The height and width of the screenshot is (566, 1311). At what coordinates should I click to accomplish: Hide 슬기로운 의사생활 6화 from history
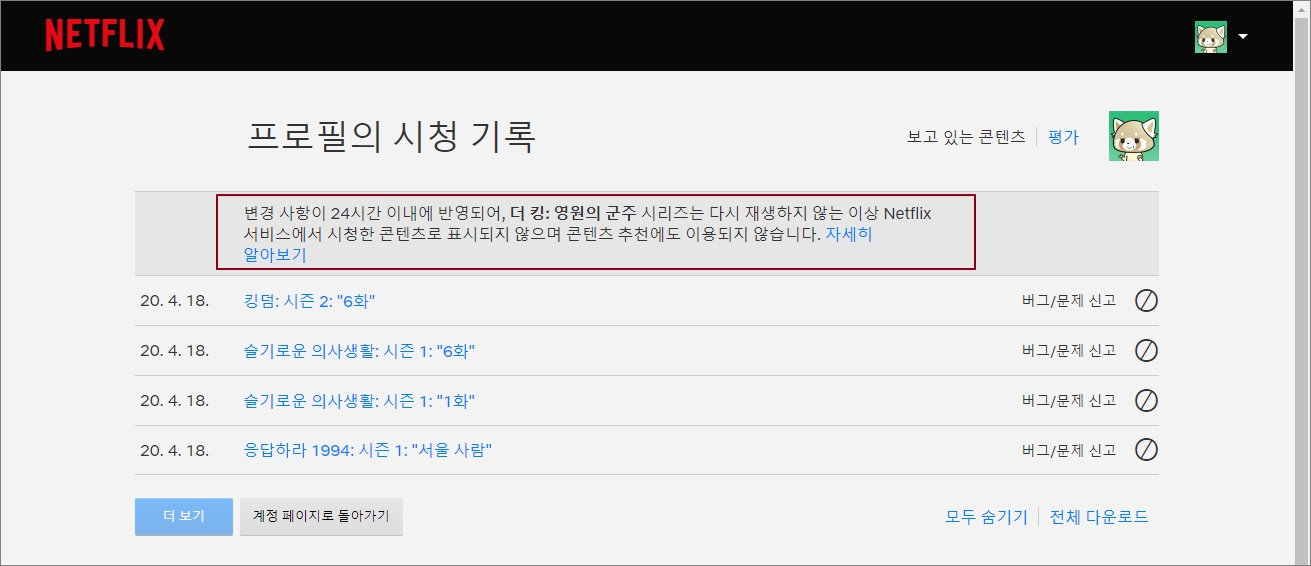[x=1147, y=351]
